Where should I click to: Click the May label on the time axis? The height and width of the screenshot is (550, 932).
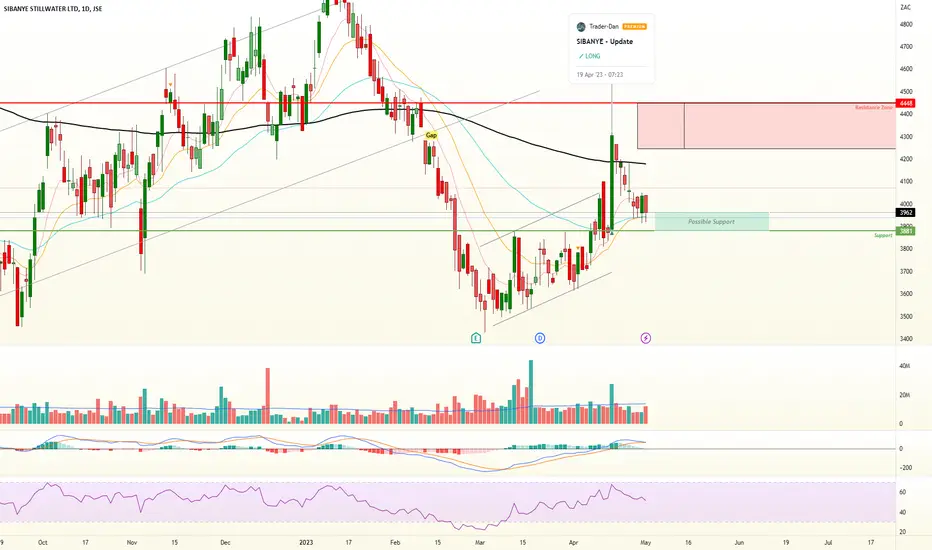coord(646,542)
